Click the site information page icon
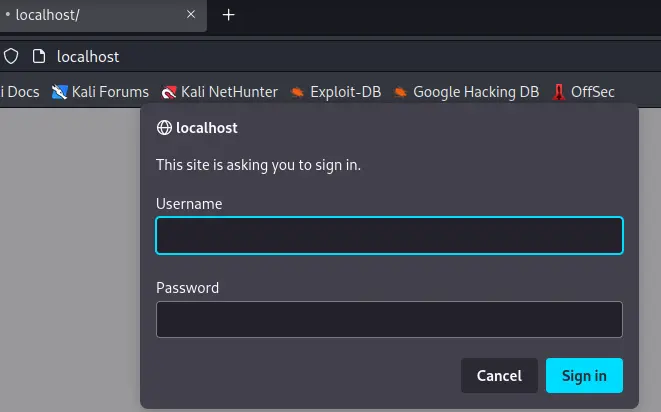The image size is (661, 412). (39, 56)
